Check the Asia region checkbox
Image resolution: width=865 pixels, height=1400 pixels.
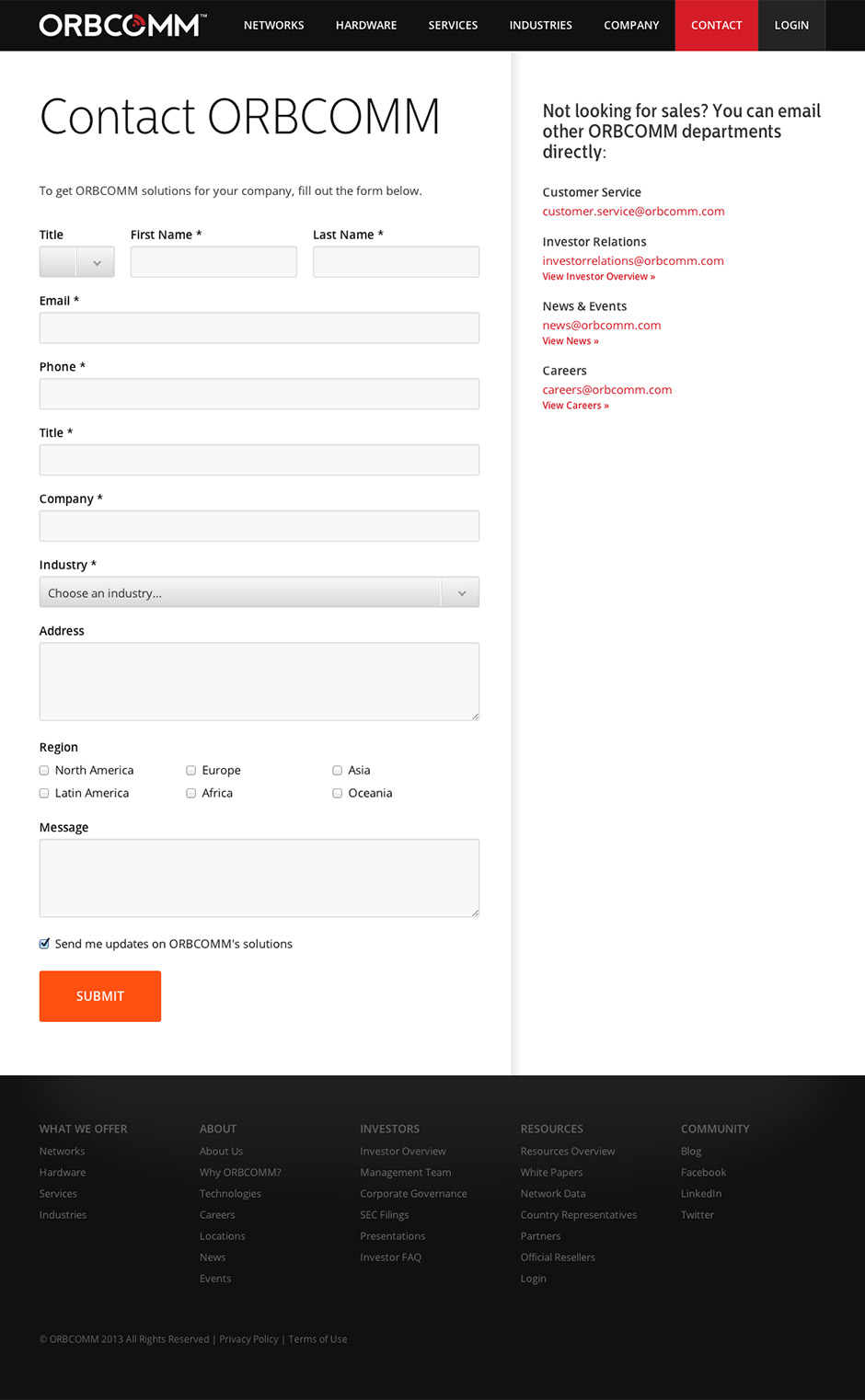(338, 771)
